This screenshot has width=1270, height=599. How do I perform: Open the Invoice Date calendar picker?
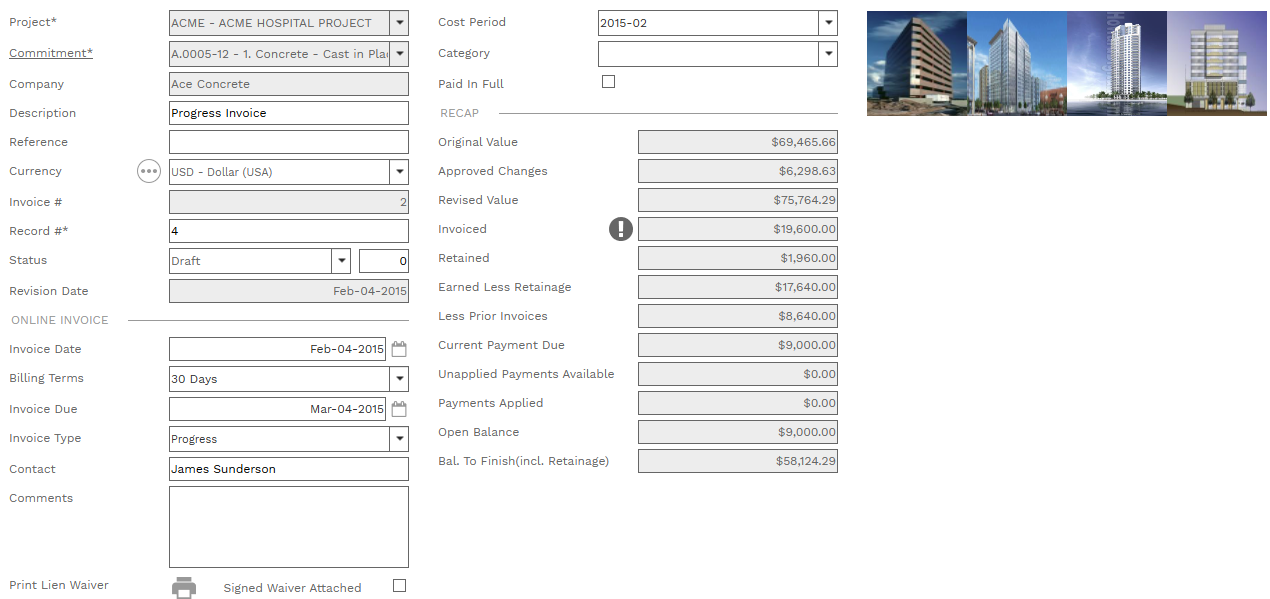[399, 350]
